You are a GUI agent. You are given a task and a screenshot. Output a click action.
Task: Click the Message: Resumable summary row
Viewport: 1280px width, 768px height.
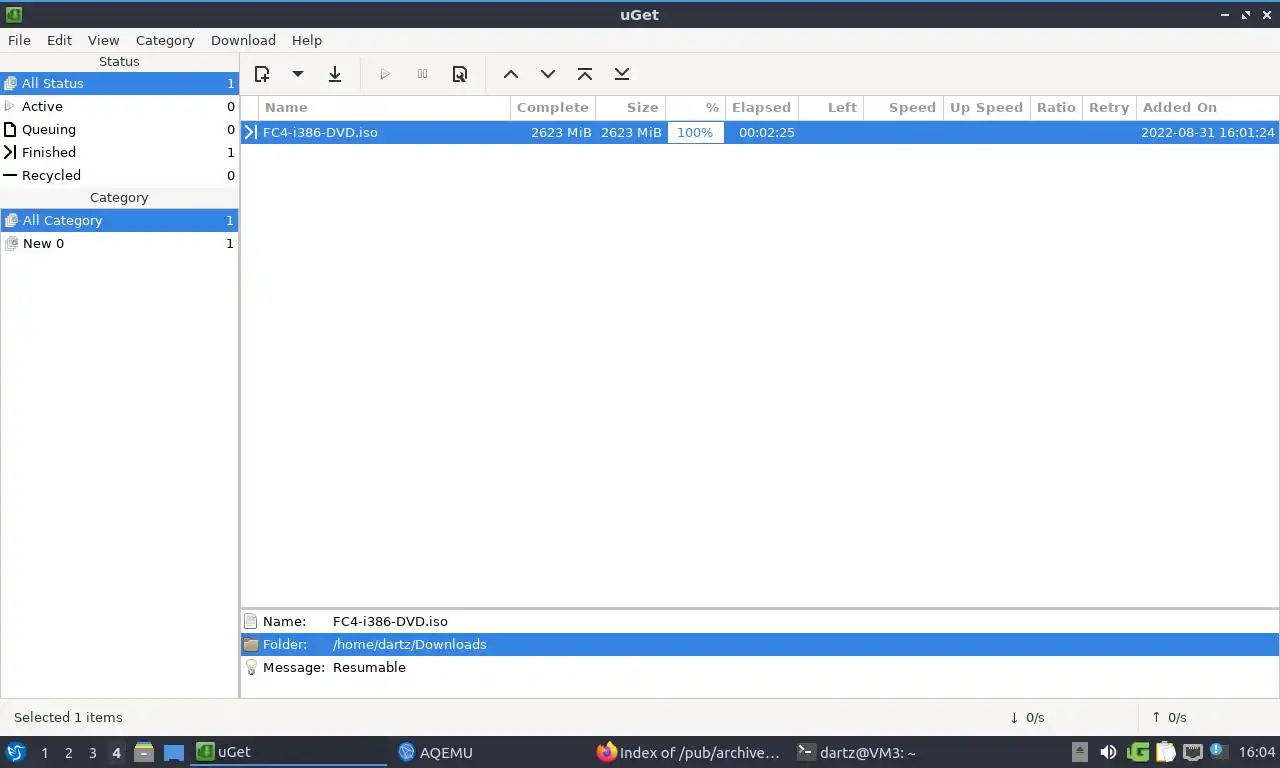pos(760,667)
